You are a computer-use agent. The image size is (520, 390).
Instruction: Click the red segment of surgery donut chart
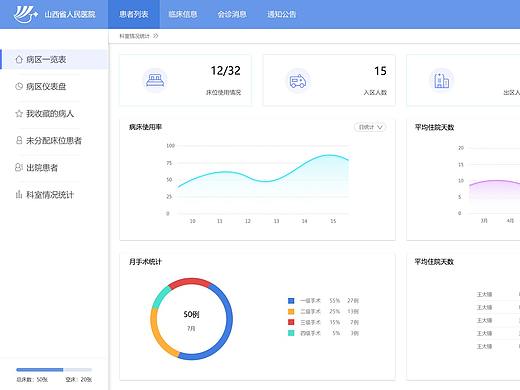pos(191,282)
